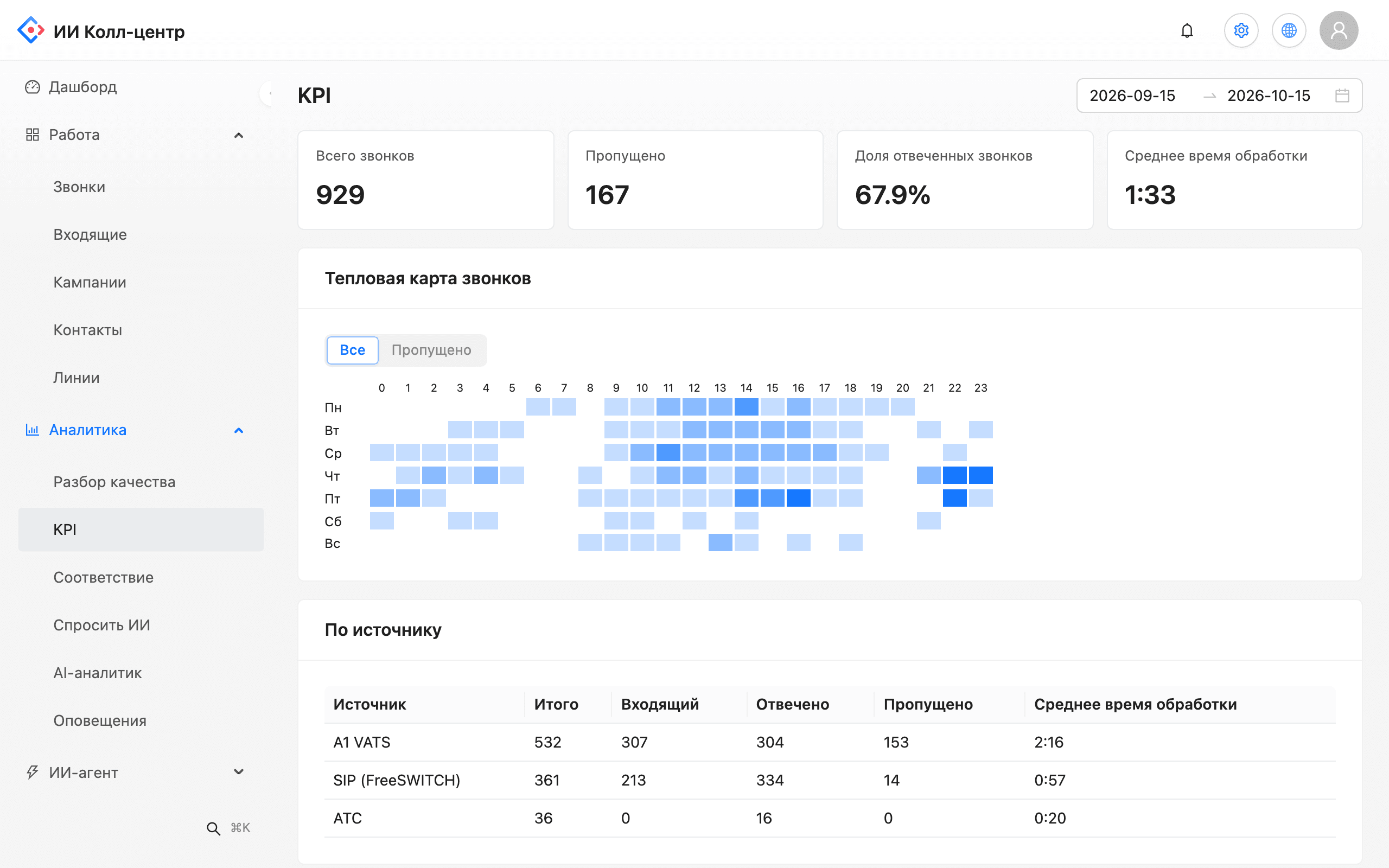Click the SIP (FreeSWITCH) row

[x=830, y=780]
